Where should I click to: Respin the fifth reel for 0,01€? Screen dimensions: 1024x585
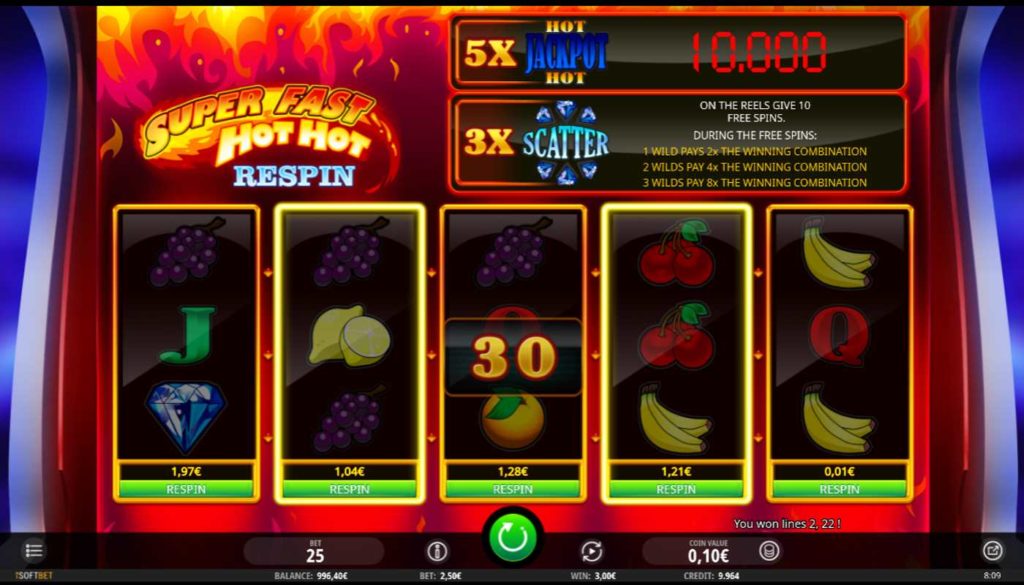[x=839, y=489]
